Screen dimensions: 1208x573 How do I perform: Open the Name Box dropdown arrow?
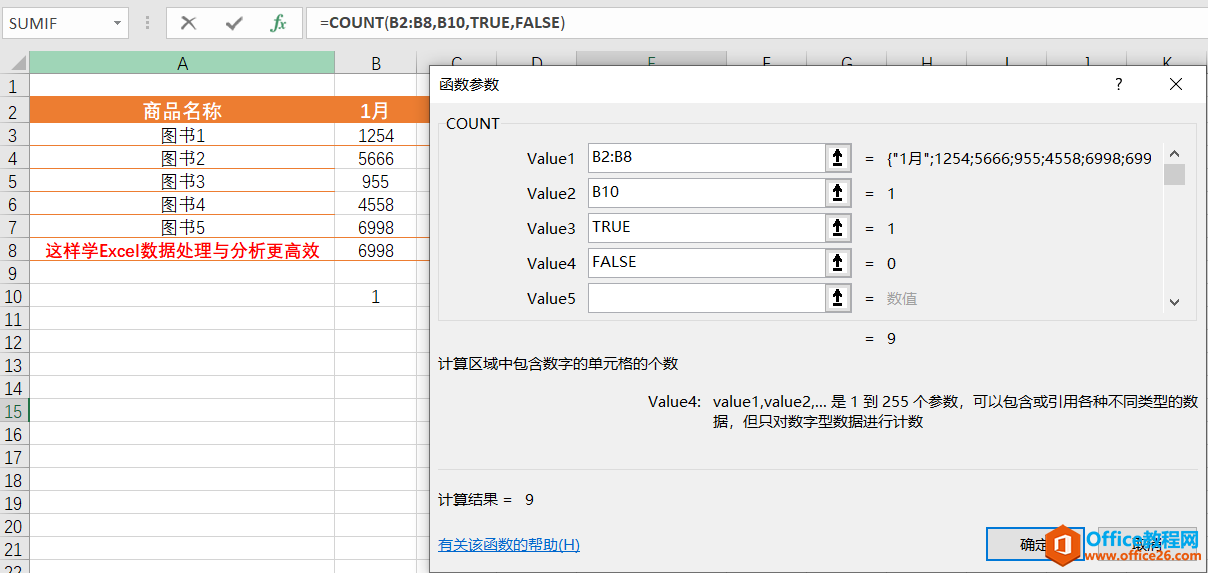(x=118, y=23)
